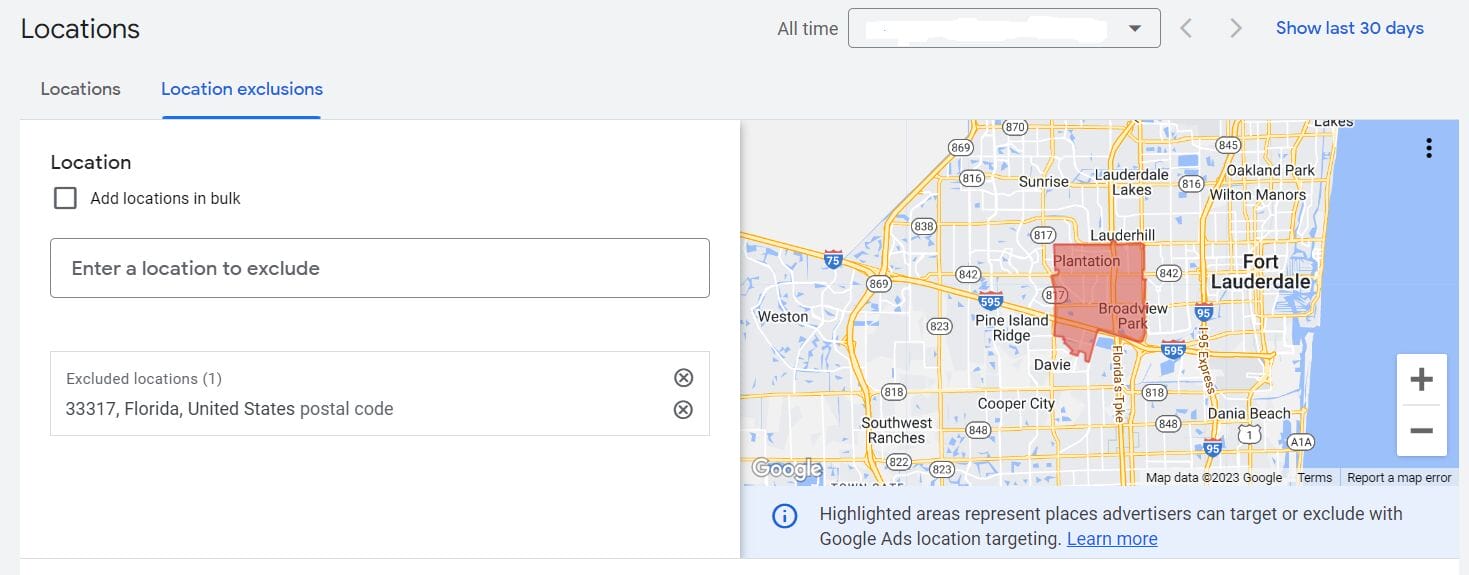The height and width of the screenshot is (575, 1469).
Task: Click the info icon beside highlighted areas note
Action: 785,516
